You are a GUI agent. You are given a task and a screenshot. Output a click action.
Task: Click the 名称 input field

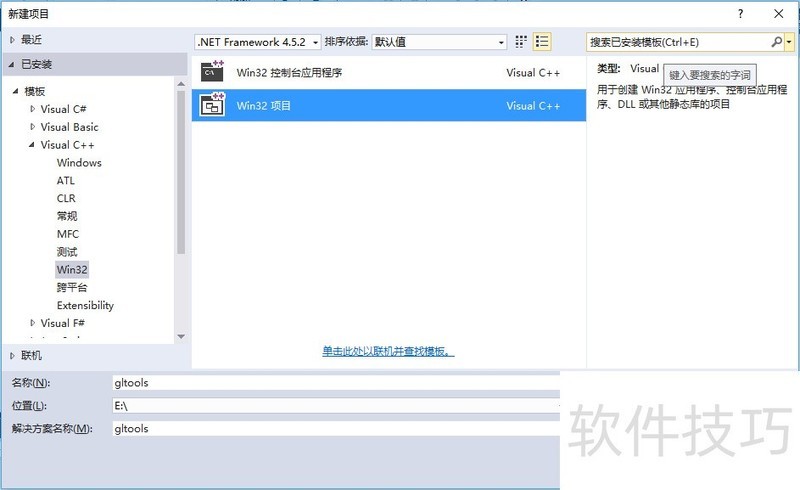point(336,383)
